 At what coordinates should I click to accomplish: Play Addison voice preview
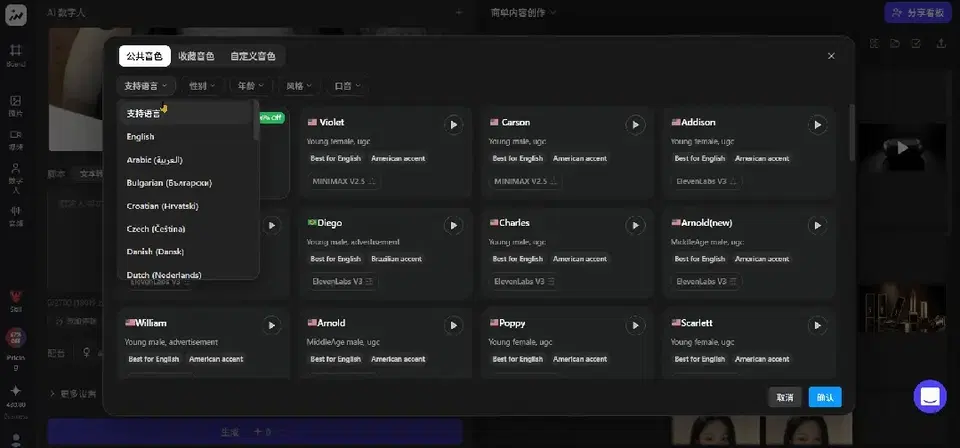(817, 125)
